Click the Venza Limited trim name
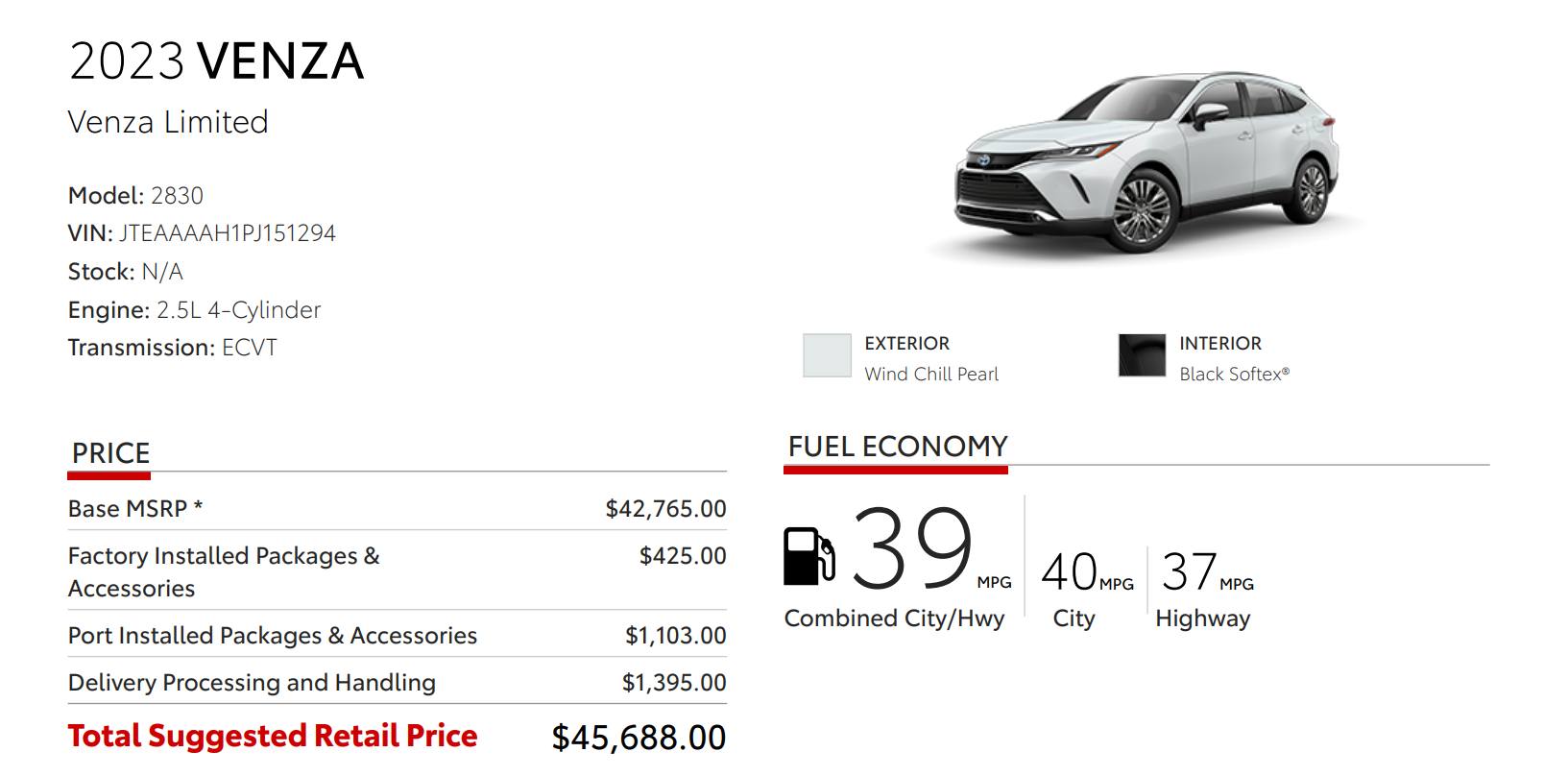 pyautogui.click(x=168, y=122)
